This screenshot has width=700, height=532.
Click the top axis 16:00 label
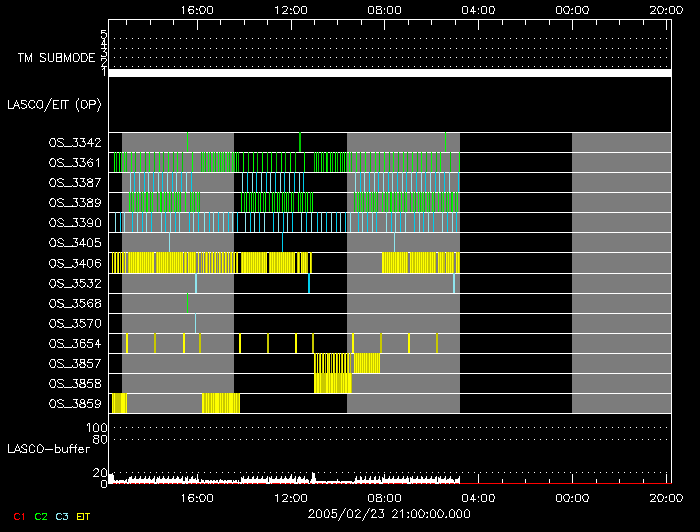(x=197, y=10)
